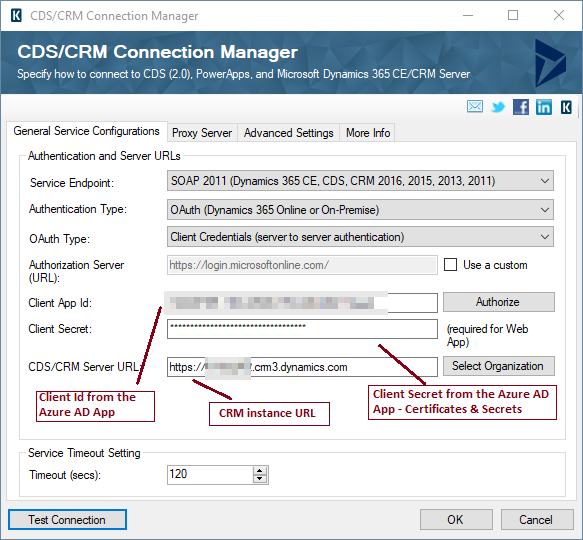This screenshot has width=583, height=540.
Task: Open the Authentication Type dropdown
Action: tap(360, 210)
